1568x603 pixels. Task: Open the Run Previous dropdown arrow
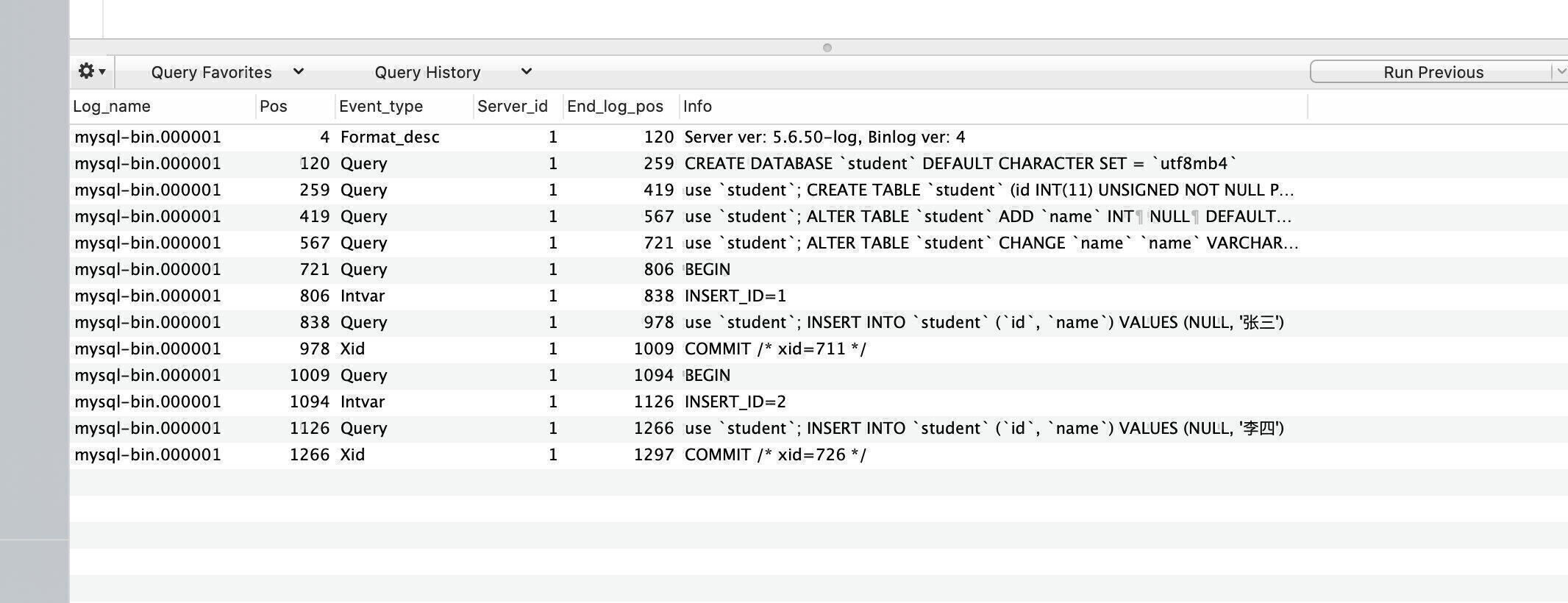click(x=1561, y=72)
